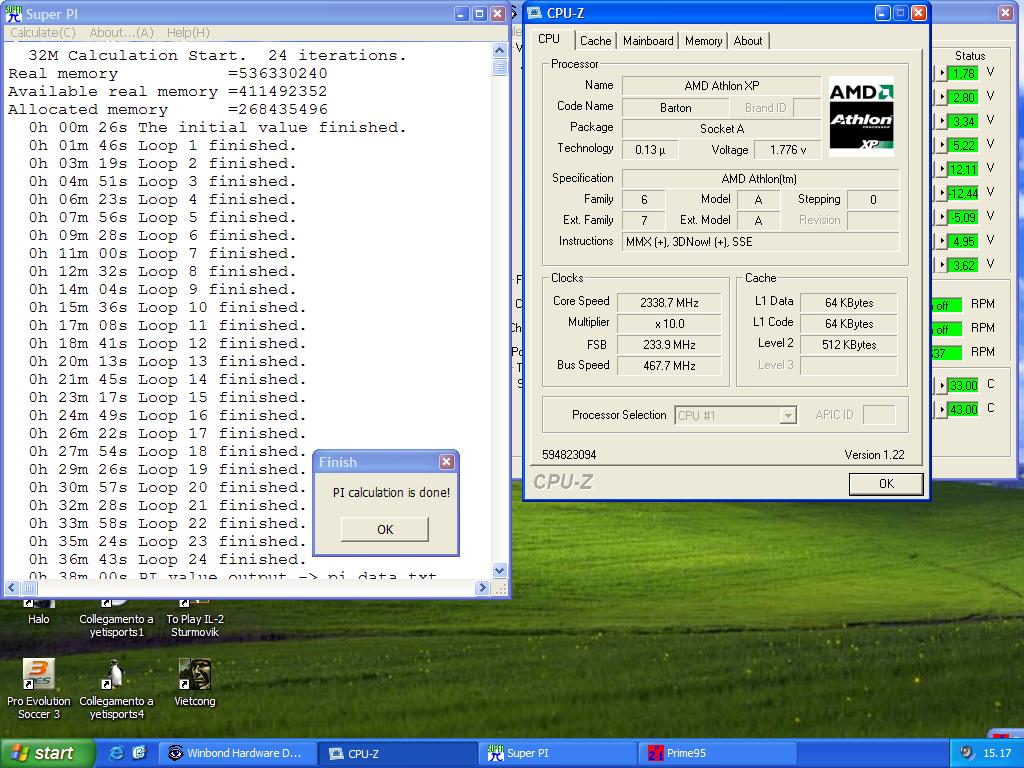Click OK at the bottom of CPU-Z
The height and width of the screenshot is (768, 1024).
click(x=886, y=484)
